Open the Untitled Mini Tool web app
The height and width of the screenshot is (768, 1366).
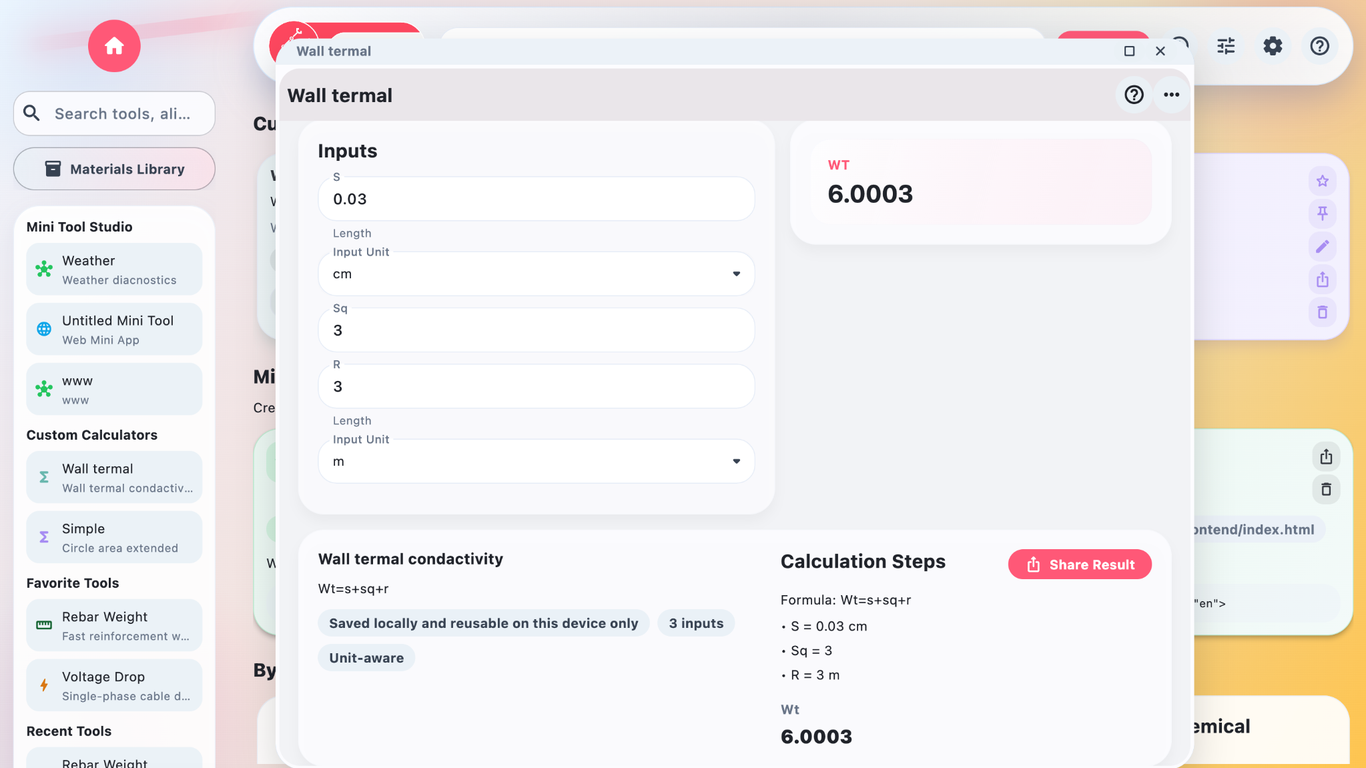[x=113, y=328]
